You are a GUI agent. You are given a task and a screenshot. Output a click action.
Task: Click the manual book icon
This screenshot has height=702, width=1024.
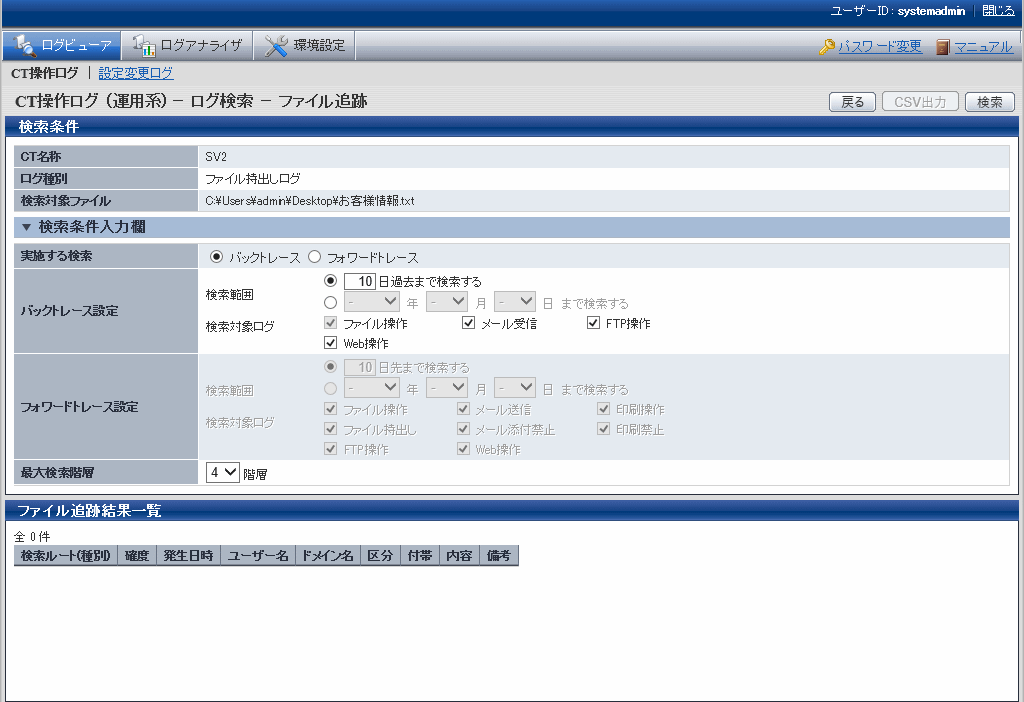(943, 47)
